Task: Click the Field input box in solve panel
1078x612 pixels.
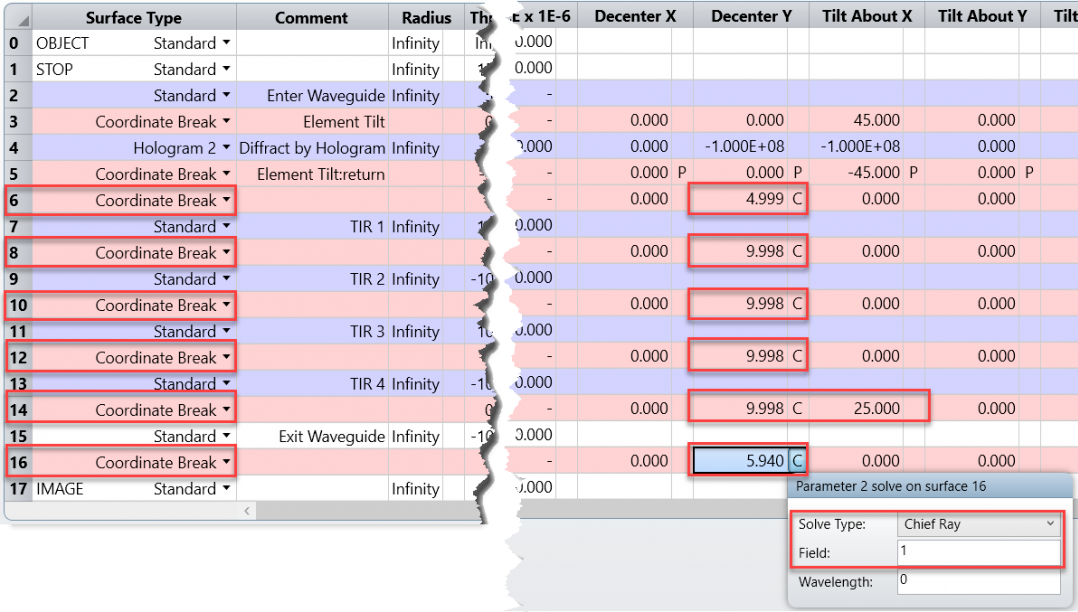Action: click(978, 552)
